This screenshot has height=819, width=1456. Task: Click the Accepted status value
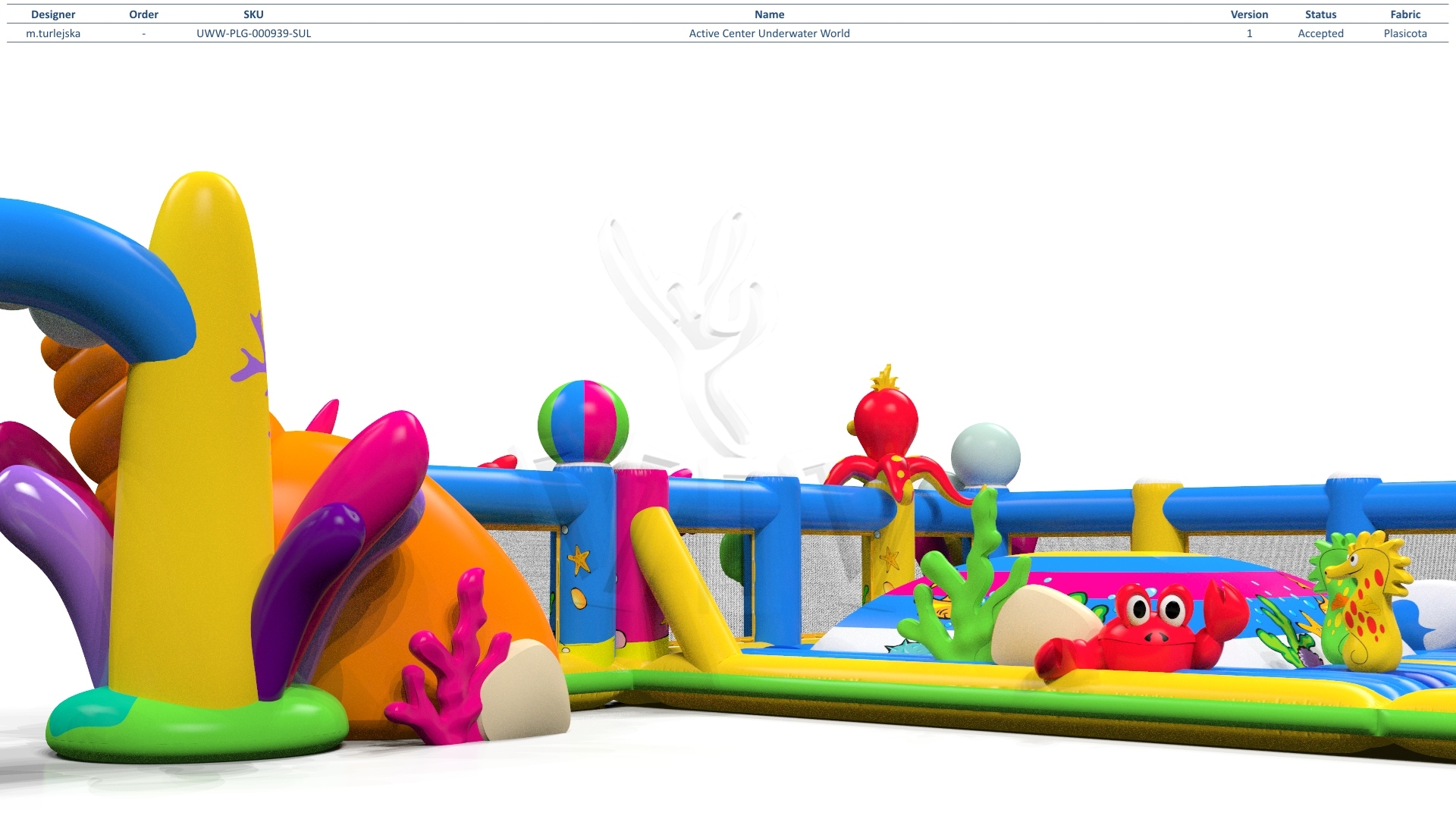click(1320, 33)
